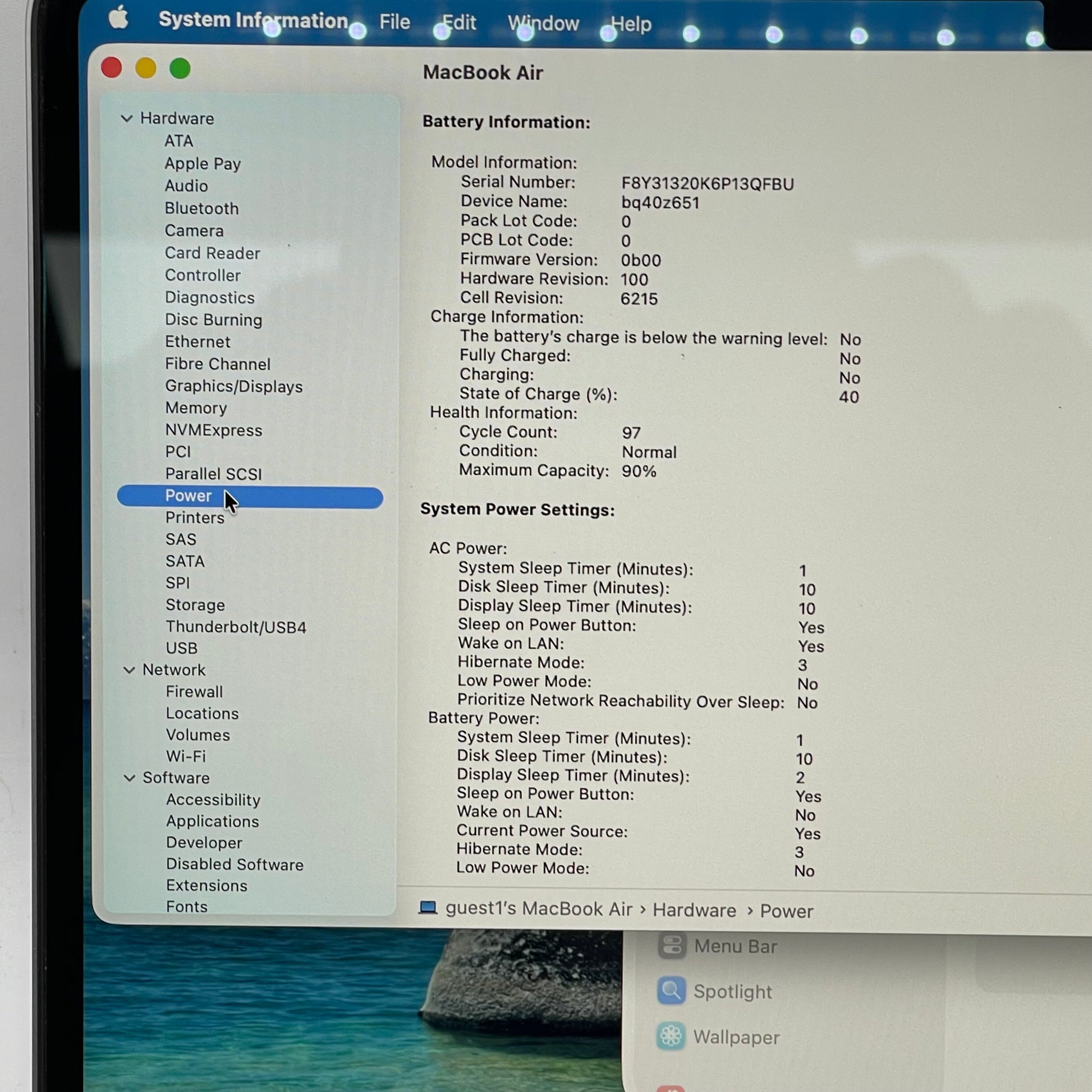This screenshot has width=1092, height=1092.
Task: Select Bluetooth in Hardware list
Action: click(x=202, y=209)
